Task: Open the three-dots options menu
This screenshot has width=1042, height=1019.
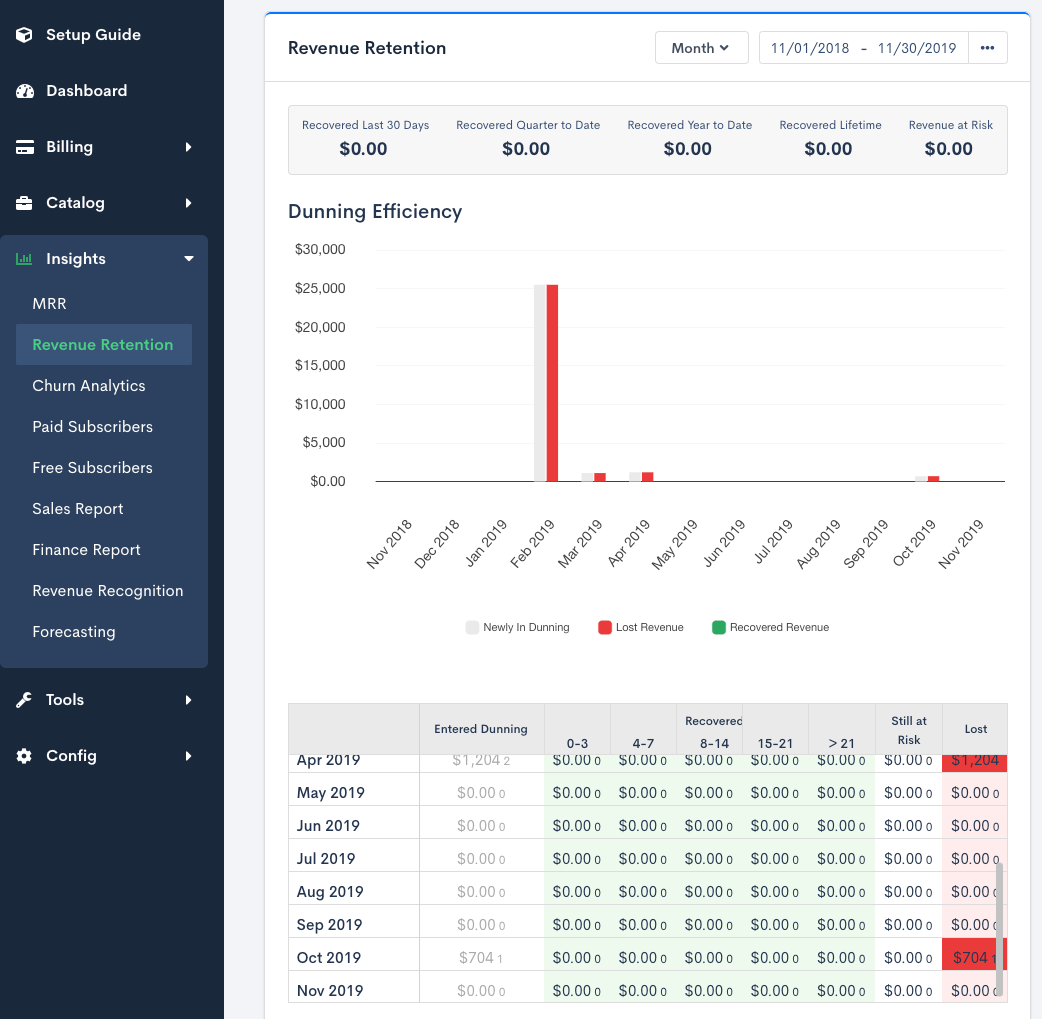Action: (x=987, y=48)
